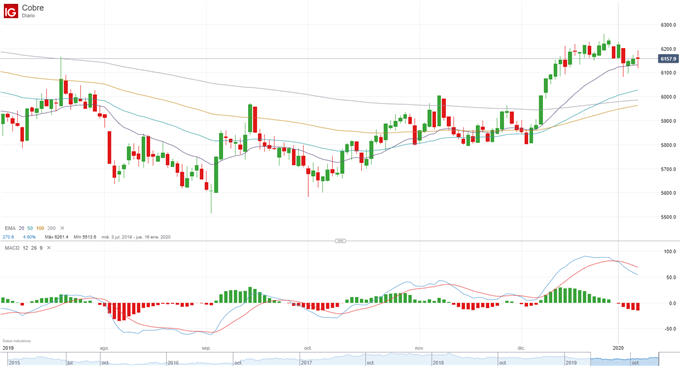This screenshot has height=366, width=680.
Task: Click the highlighted range selection in navigator
Action: point(624,359)
